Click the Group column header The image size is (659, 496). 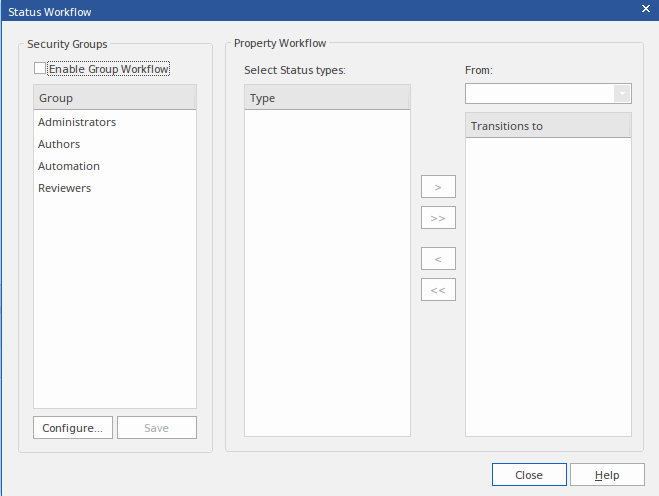115,98
